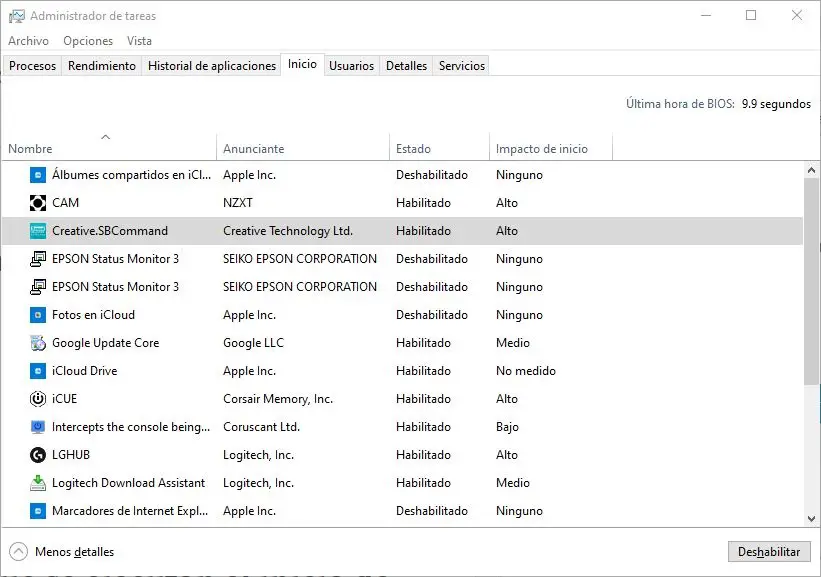Viewport: 821px width, 577px height.
Task: Sort by the Estado column header
Action: click(x=413, y=149)
